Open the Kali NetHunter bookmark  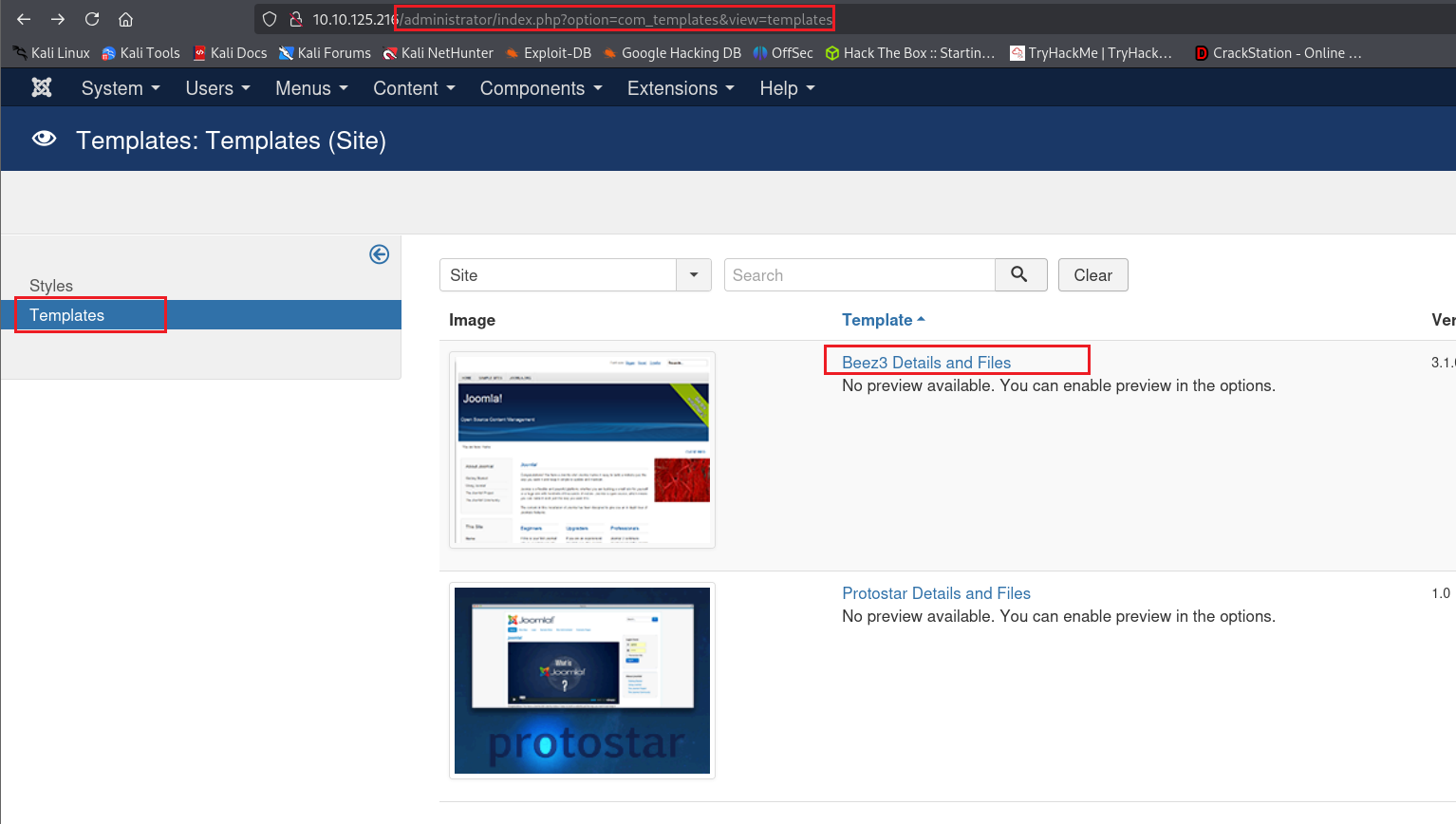coord(438,53)
